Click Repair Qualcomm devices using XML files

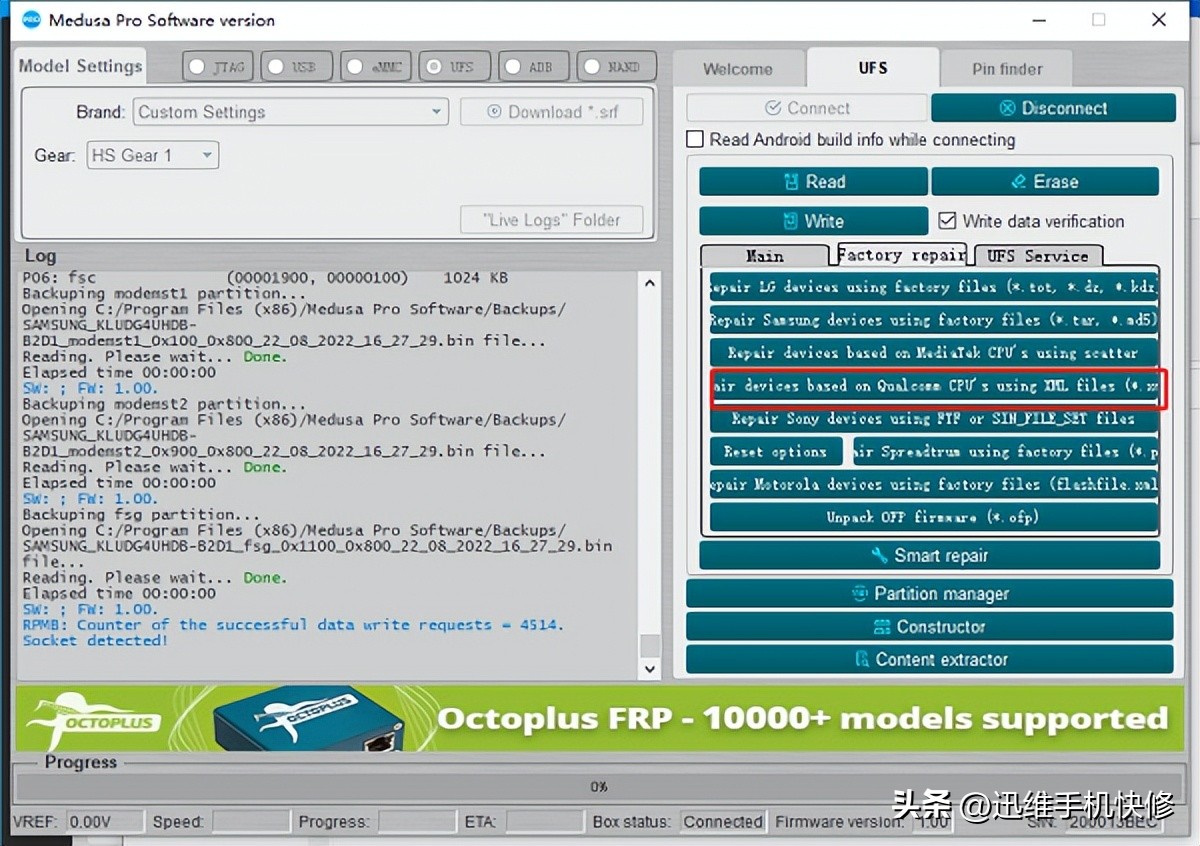(x=934, y=386)
